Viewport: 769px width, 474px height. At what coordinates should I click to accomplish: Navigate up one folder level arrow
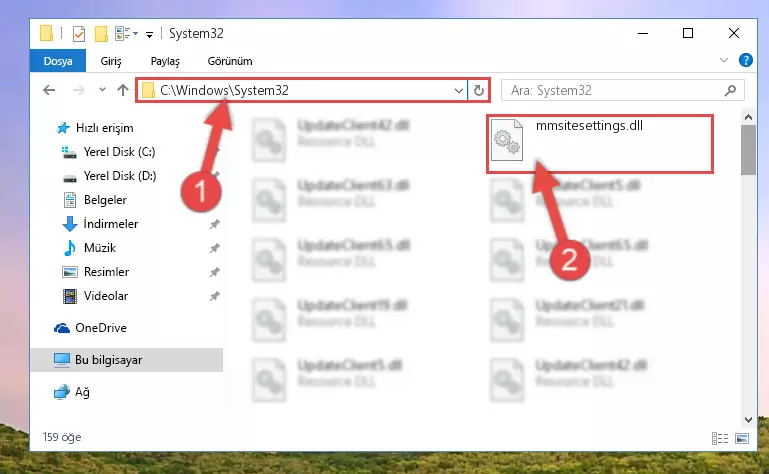click(123, 90)
